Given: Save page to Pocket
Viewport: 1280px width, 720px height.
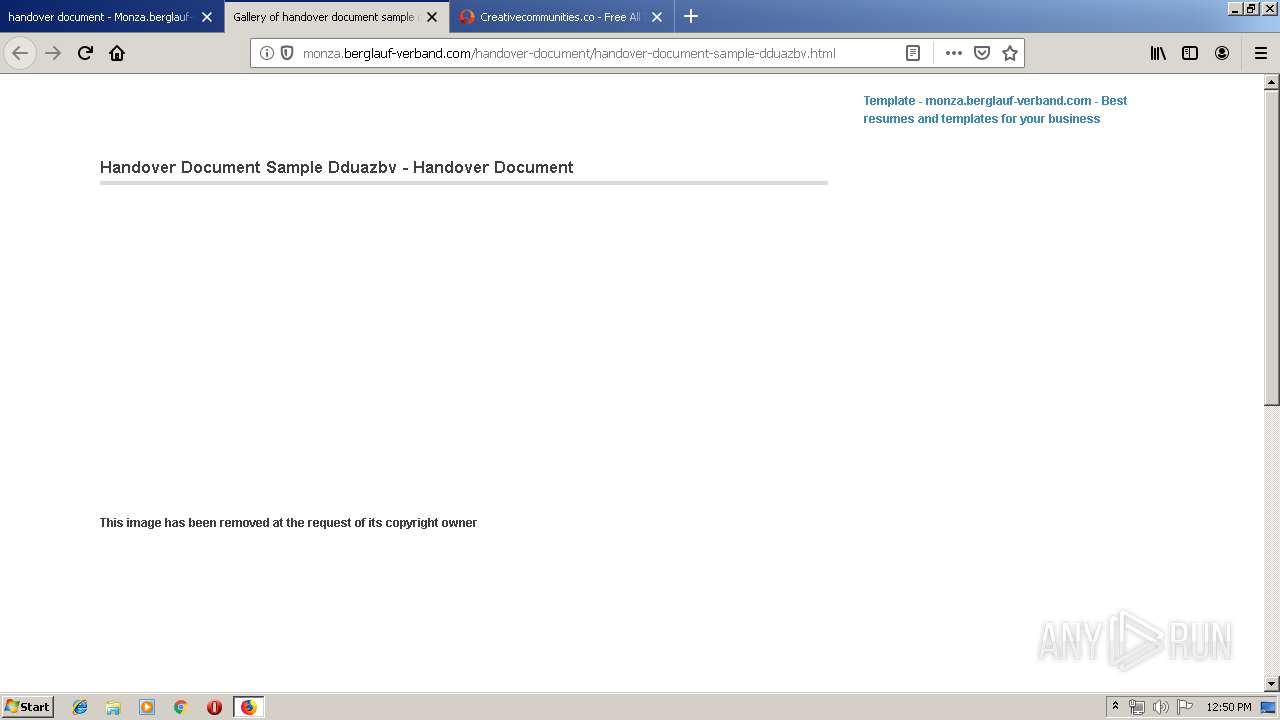Looking at the screenshot, I should pyautogui.click(x=982, y=53).
